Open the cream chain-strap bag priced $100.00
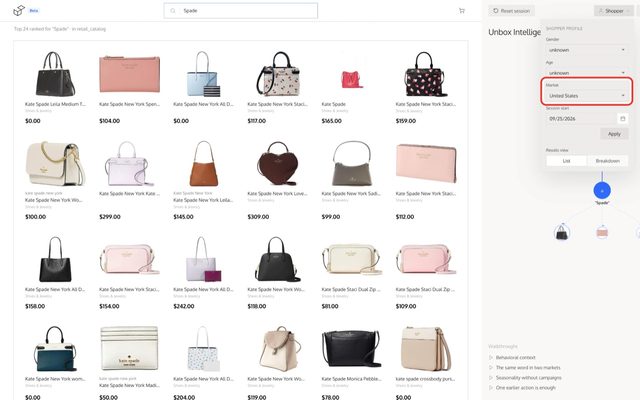 click(55, 163)
